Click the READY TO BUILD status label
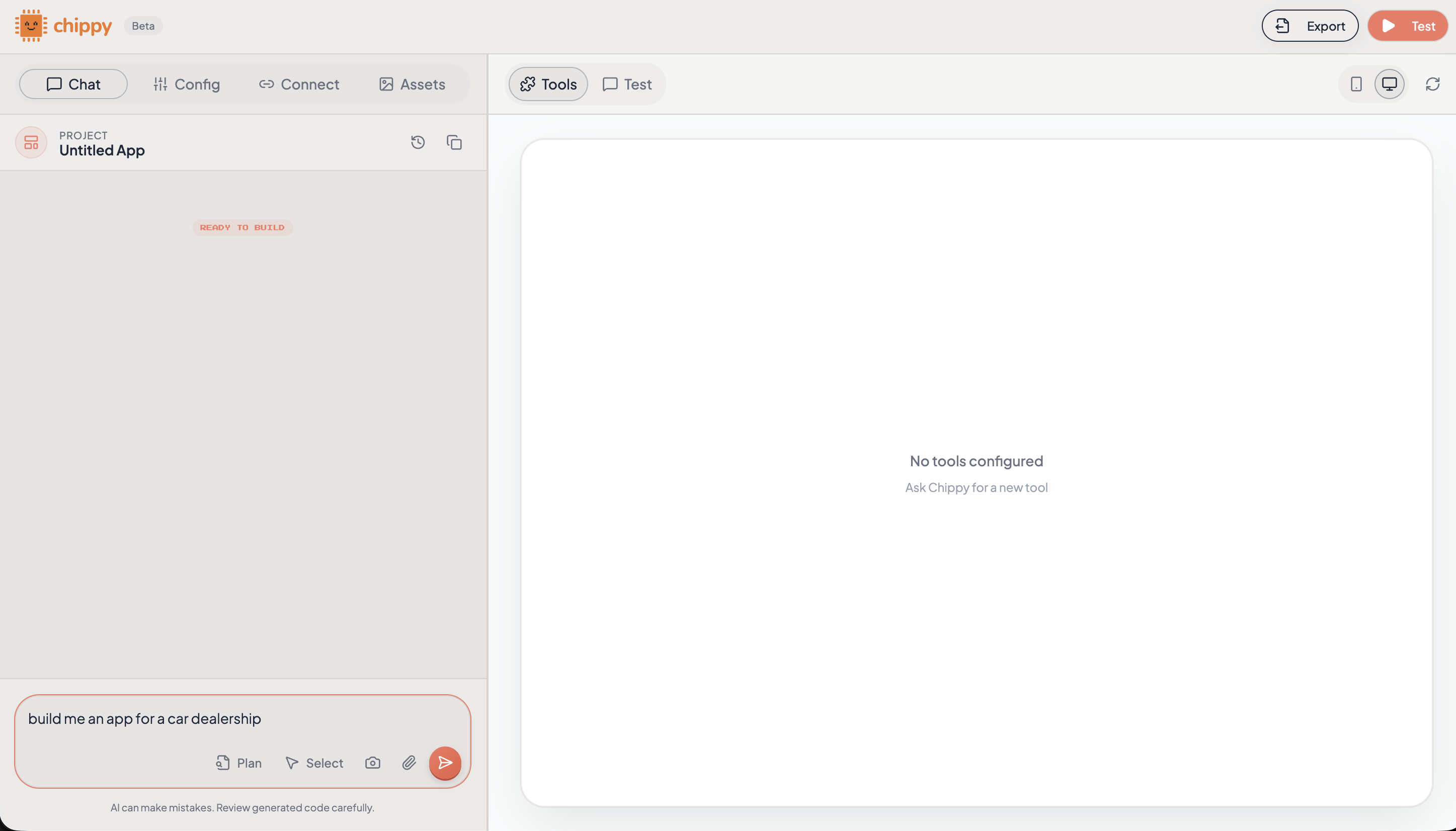This screenshot has height=831, width=1456. click(242, 227)
